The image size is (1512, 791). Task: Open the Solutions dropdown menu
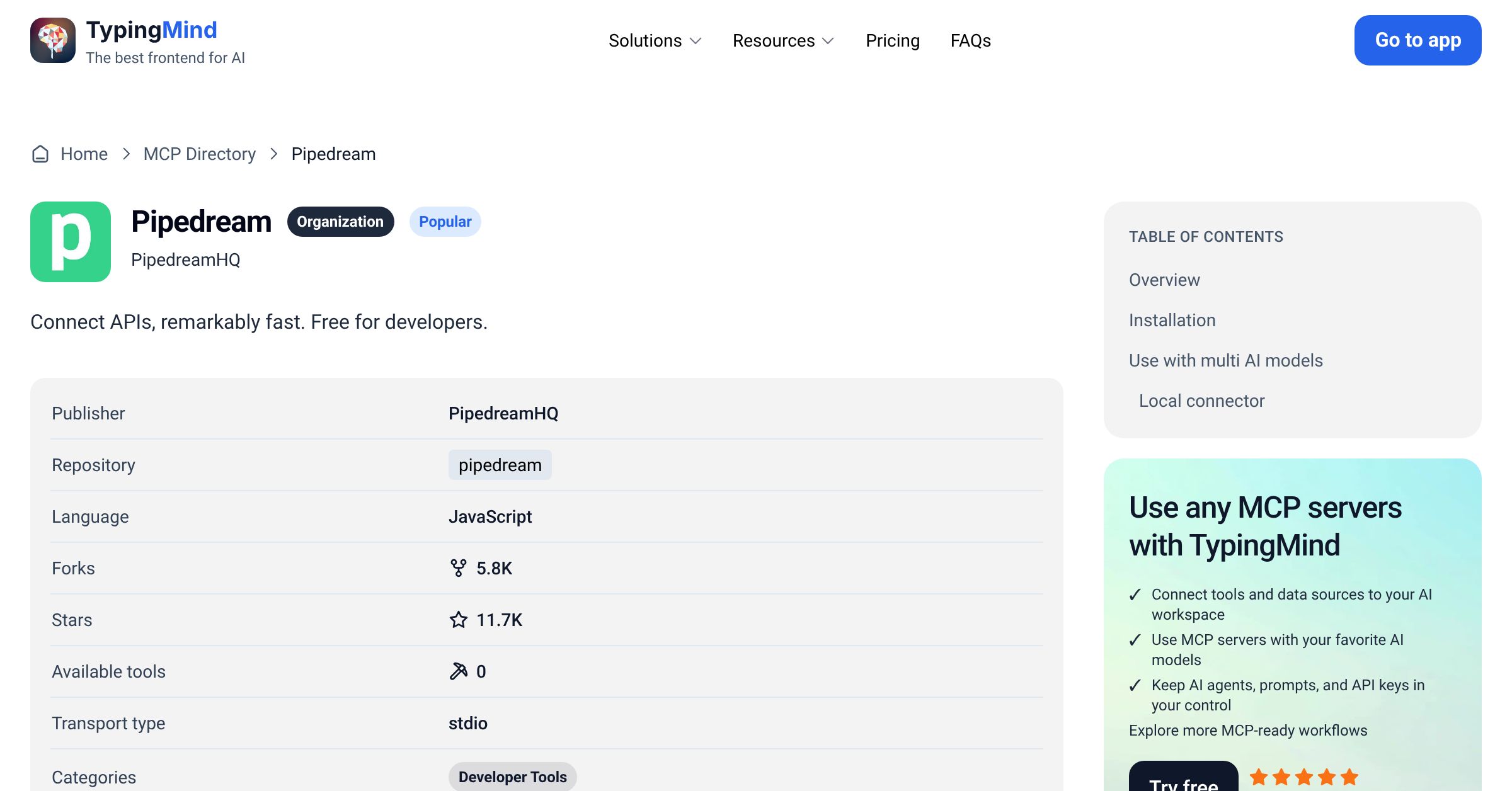[655, 41]
